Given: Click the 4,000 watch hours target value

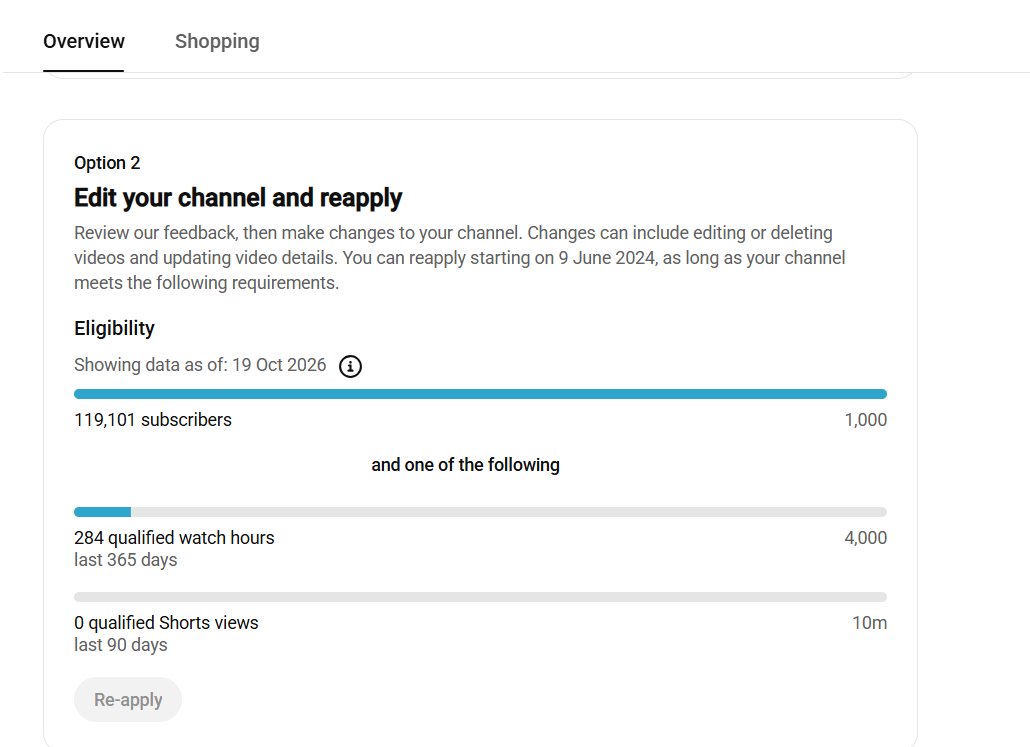Looking at the screenshot, I should tap(866, 537).
